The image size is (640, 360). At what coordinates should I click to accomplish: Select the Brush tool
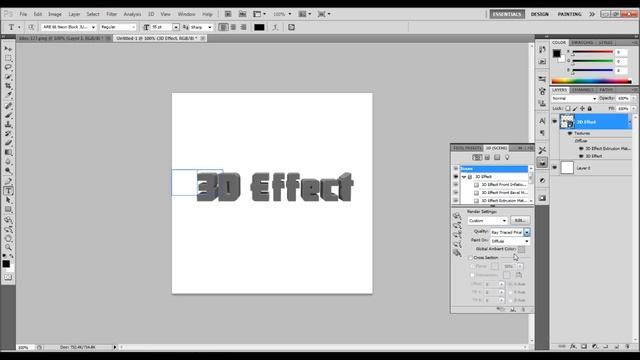8,116
